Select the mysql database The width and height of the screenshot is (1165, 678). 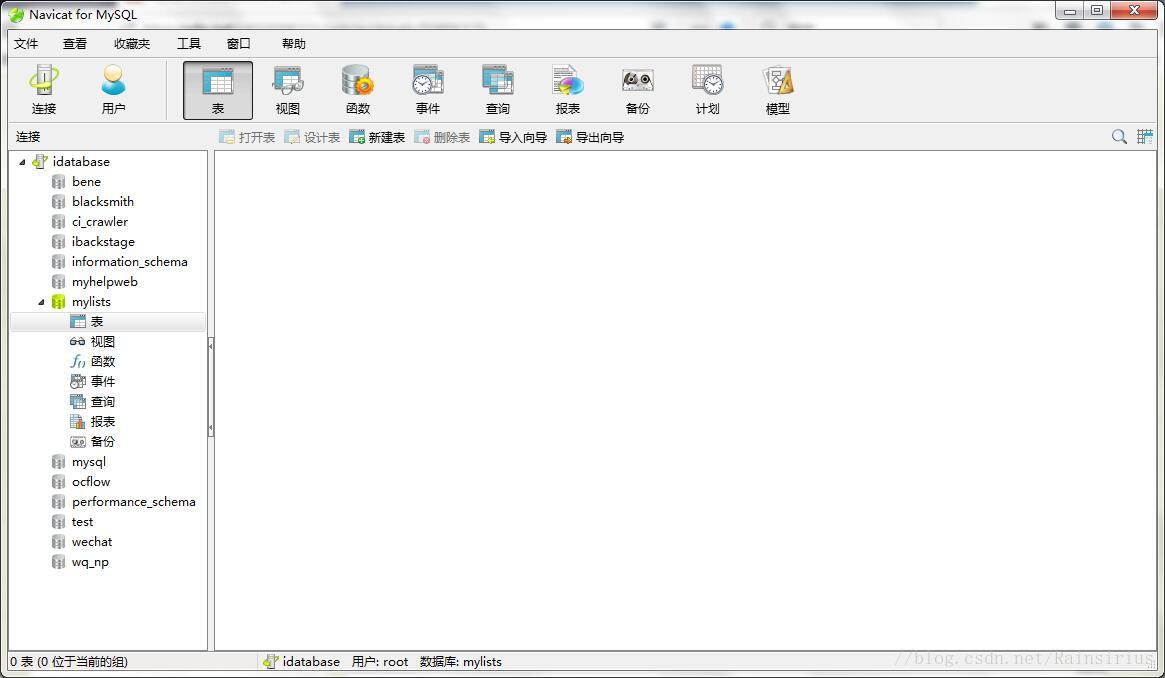tap(88, 462)
